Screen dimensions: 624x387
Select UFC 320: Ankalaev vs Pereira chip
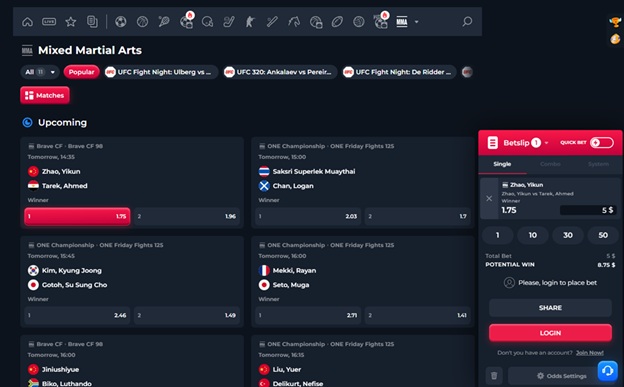pos(280,72)
